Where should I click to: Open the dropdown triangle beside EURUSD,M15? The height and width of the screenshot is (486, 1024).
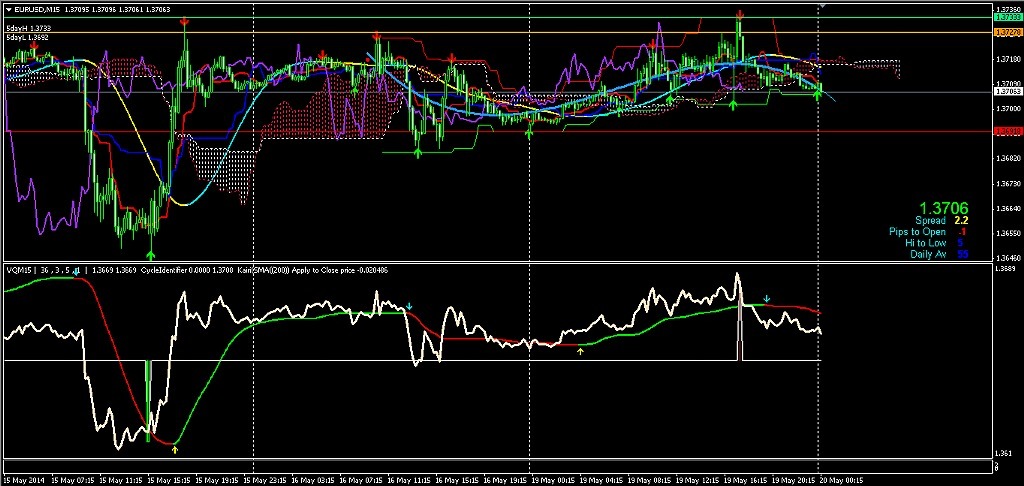8,9
